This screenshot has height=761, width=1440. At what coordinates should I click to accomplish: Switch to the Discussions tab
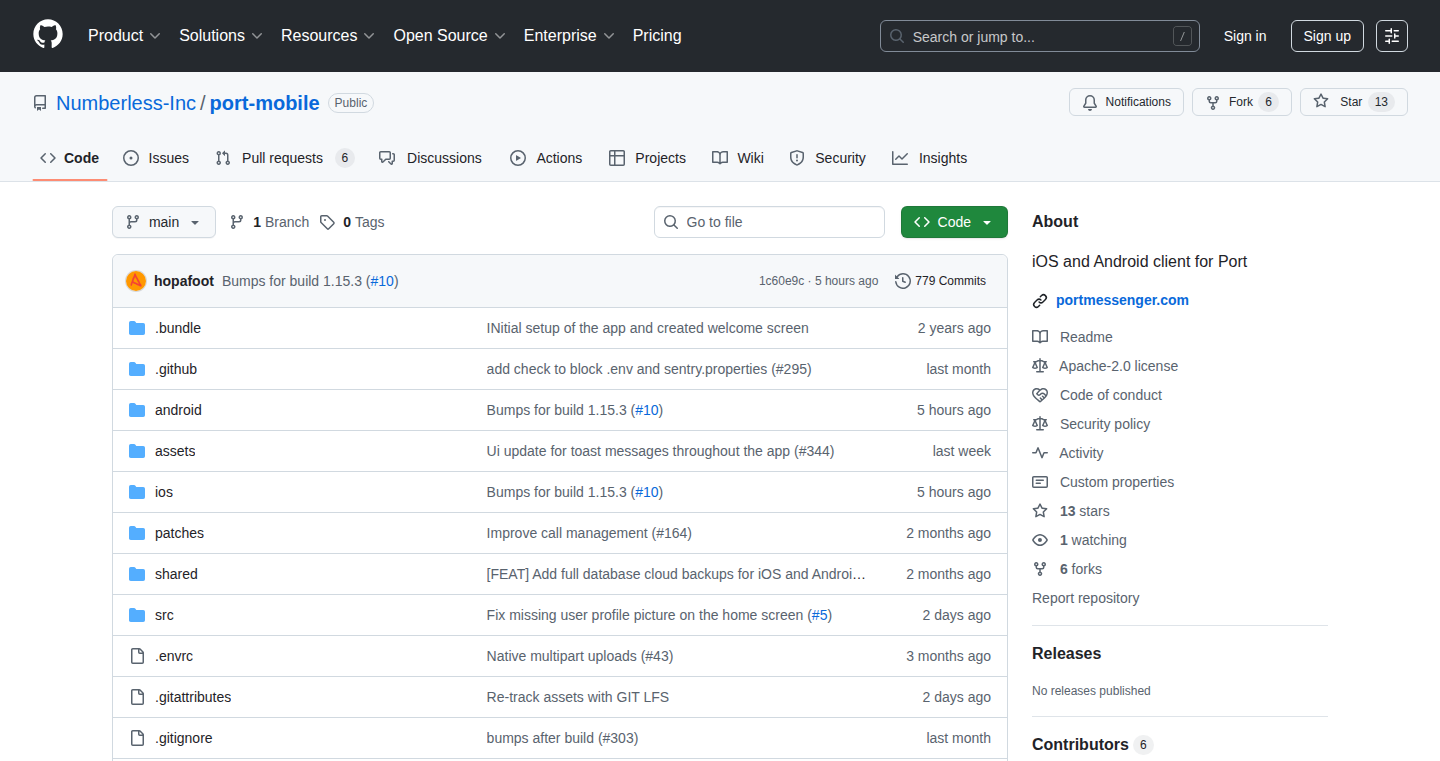click(x=431, y=158)
